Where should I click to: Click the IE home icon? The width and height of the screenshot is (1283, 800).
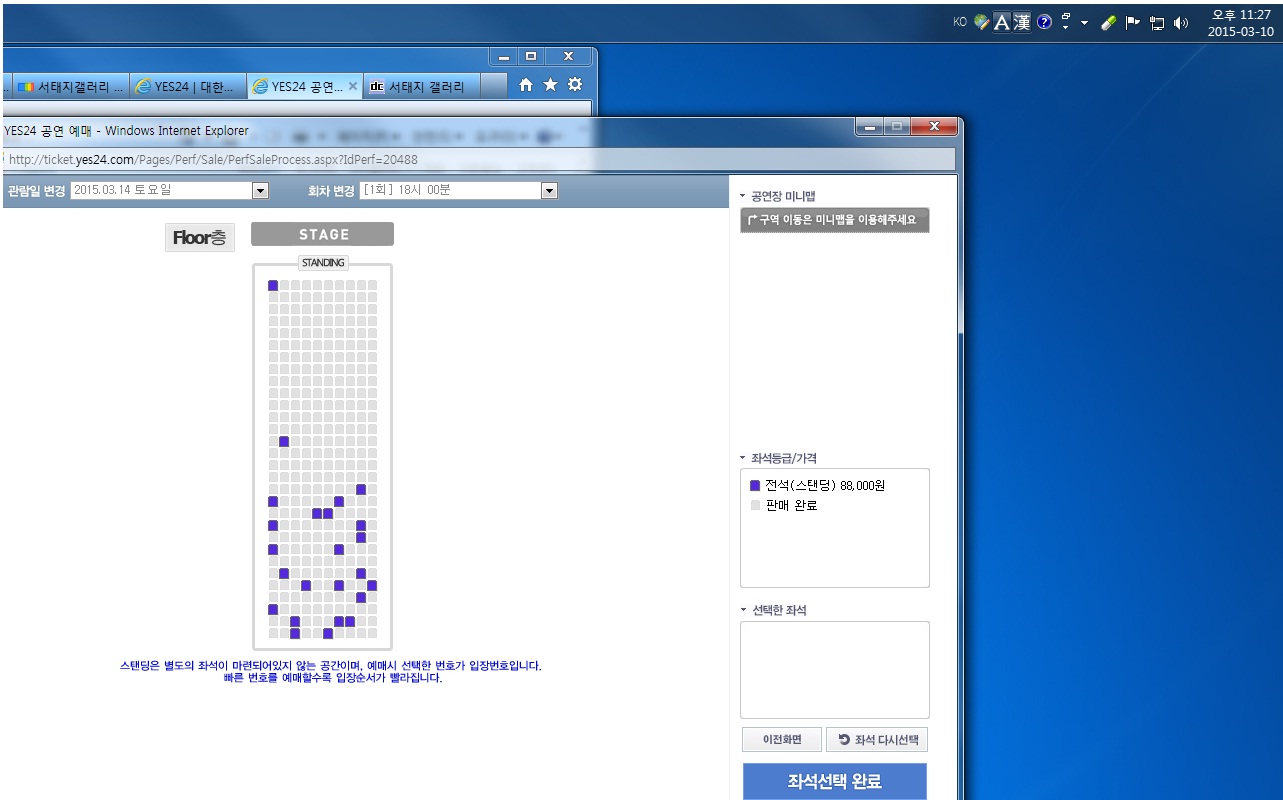(526, 86)
